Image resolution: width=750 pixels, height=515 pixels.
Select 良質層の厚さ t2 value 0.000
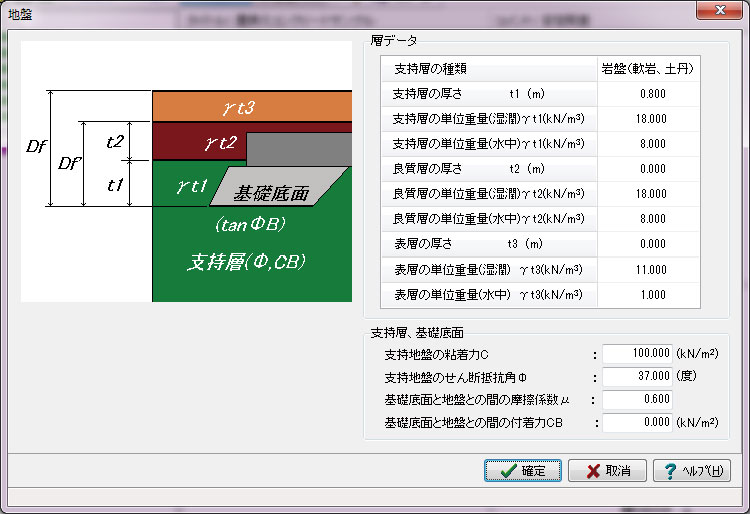649,169
